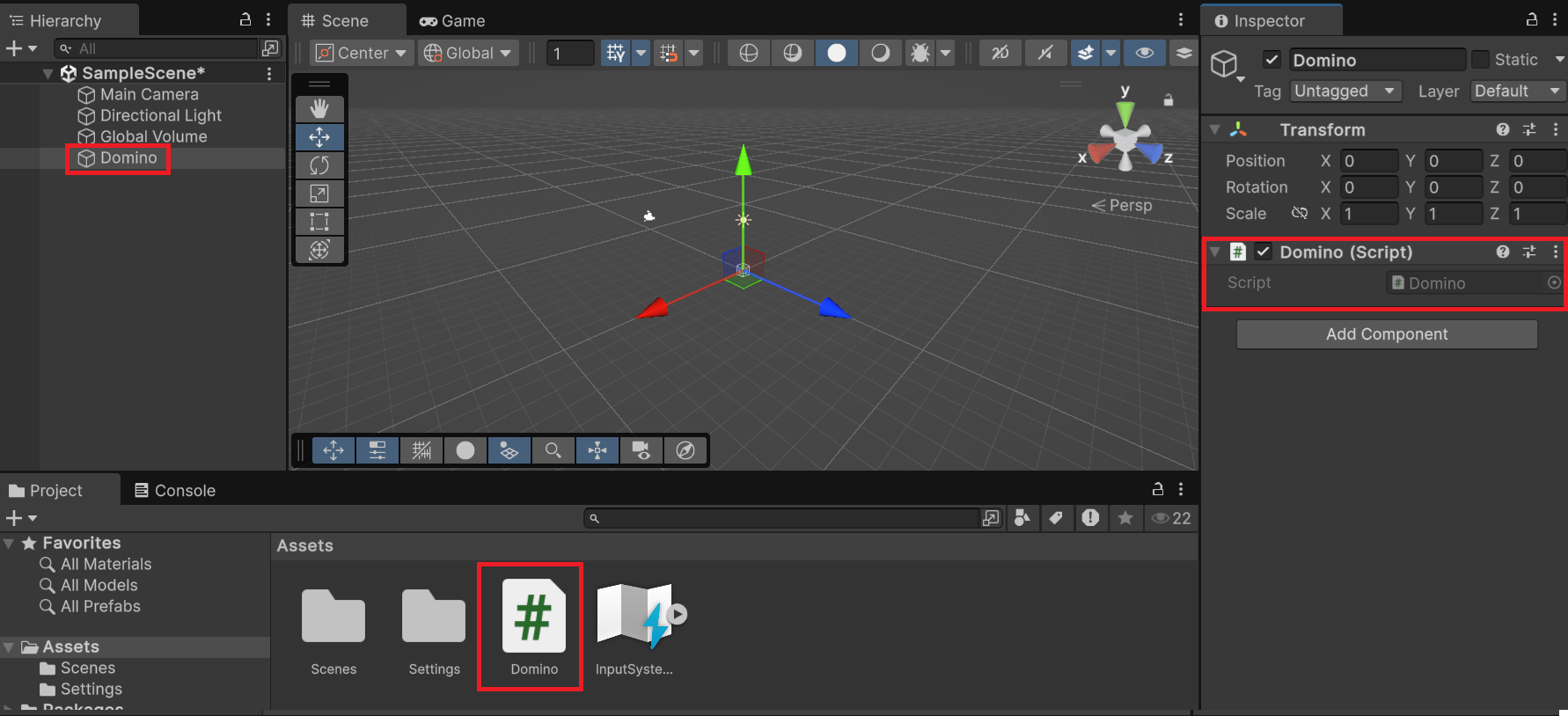
Task: Switch to the Game tab
Action: pyautogui.click(x=453, y=21)
